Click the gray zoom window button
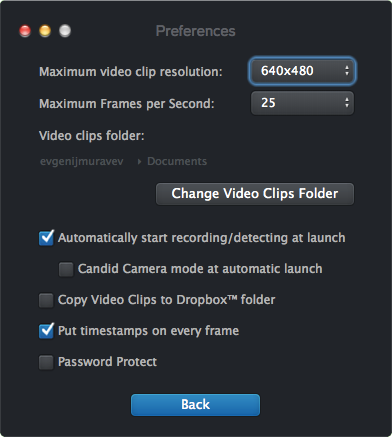 click(x=65, y=31)
